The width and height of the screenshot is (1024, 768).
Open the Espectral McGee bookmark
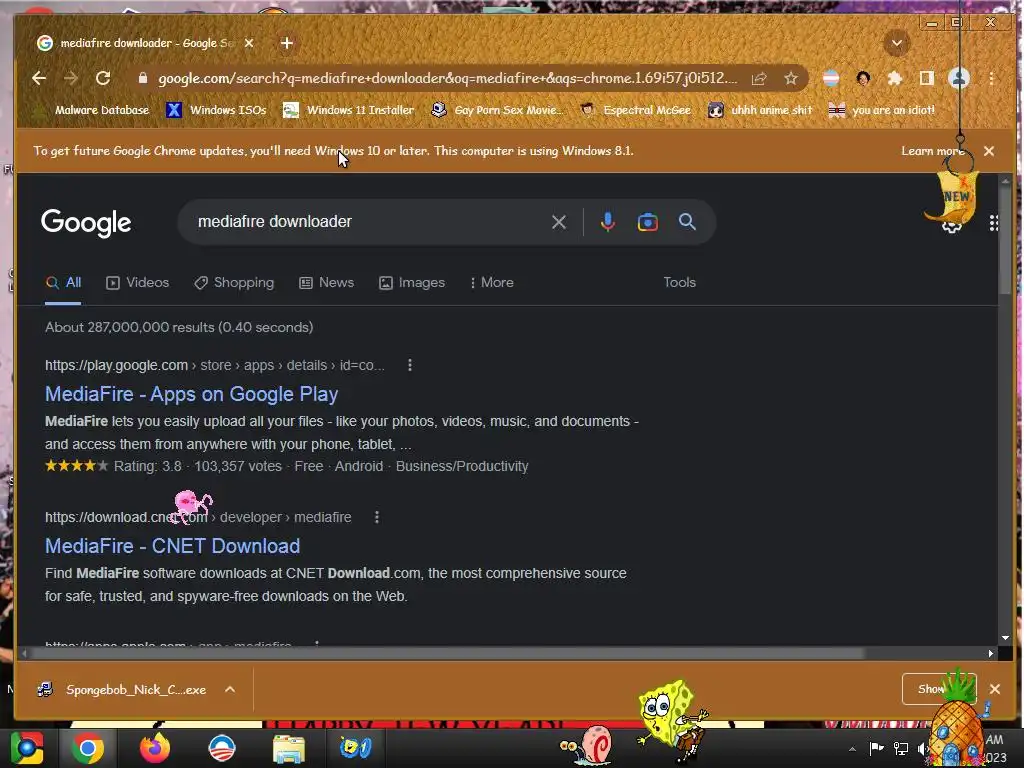[x=636, y=110]
